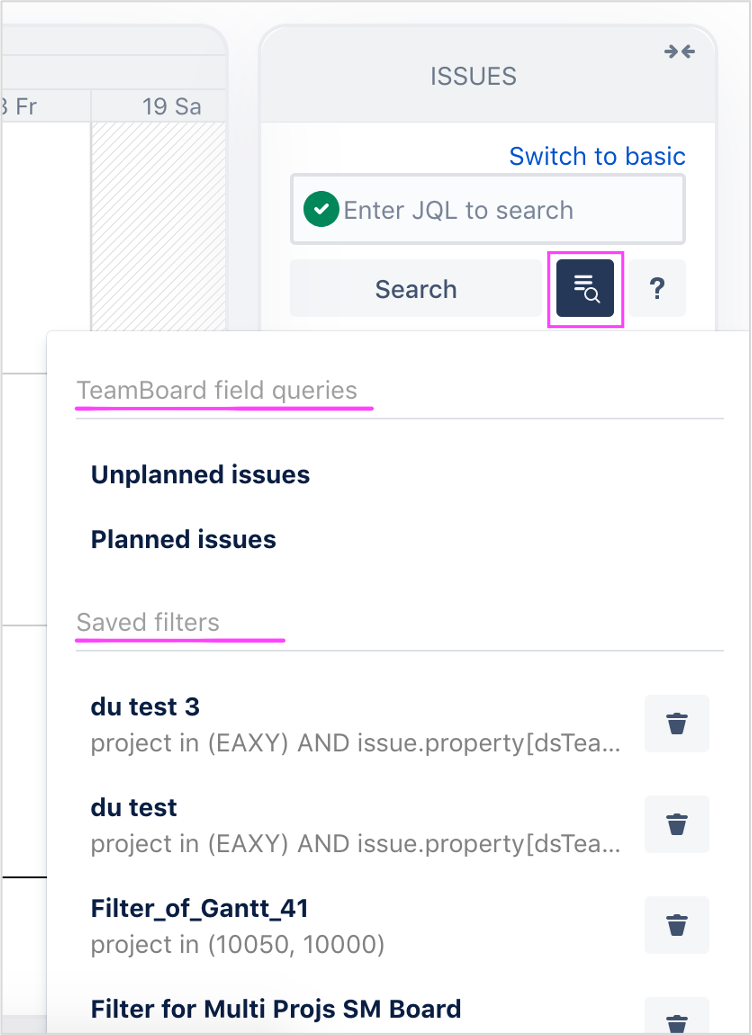Click the 'Switch to basic' link
The image size is (752, 1035).
click(597, 156)
